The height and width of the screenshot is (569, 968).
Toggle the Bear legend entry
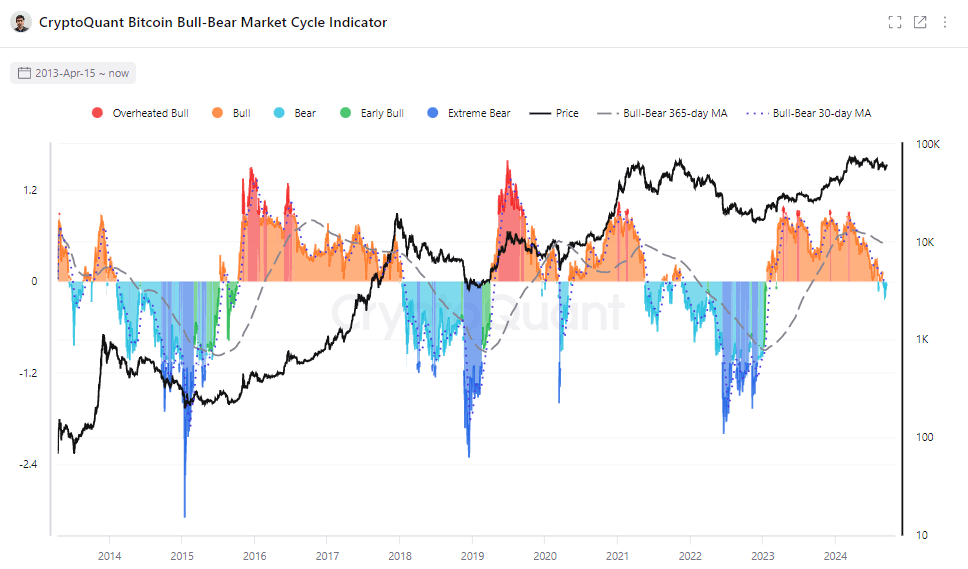click(295, 113)
